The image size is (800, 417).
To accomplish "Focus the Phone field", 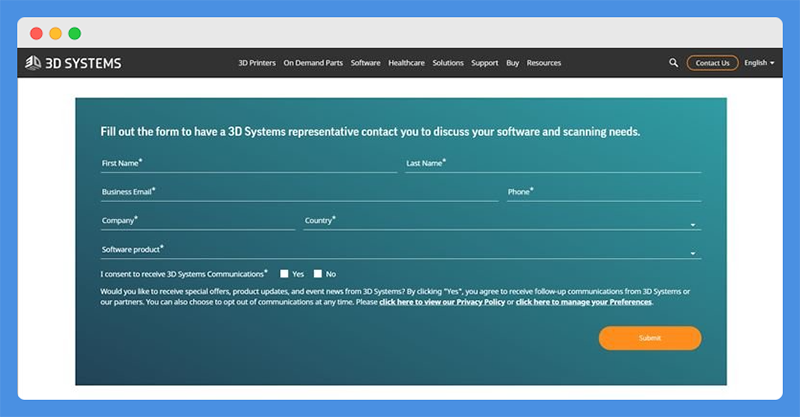I will [604, 192].
